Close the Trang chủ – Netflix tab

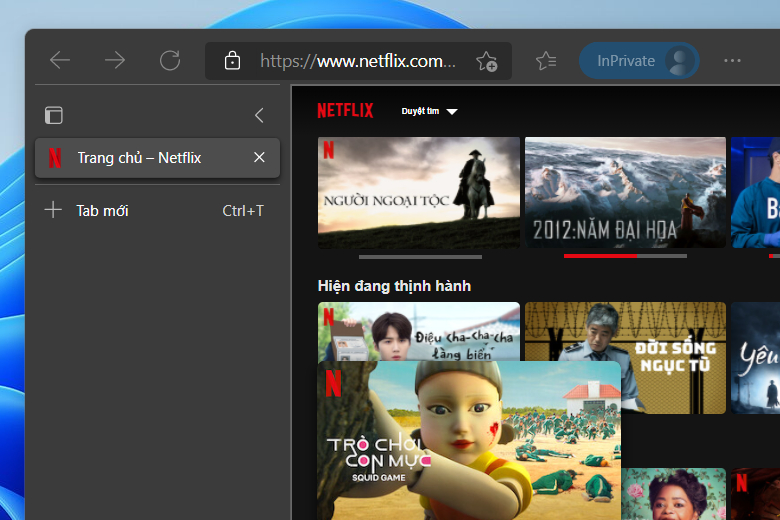tap(259, 157)
